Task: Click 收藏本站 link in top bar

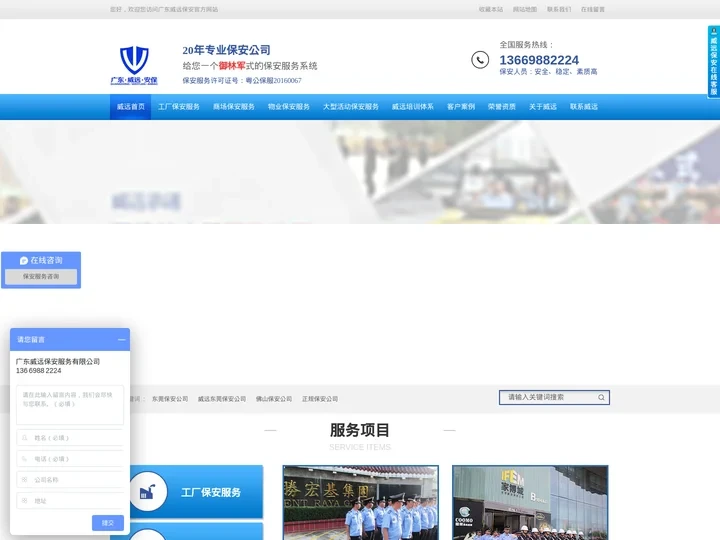Action: 491,9
